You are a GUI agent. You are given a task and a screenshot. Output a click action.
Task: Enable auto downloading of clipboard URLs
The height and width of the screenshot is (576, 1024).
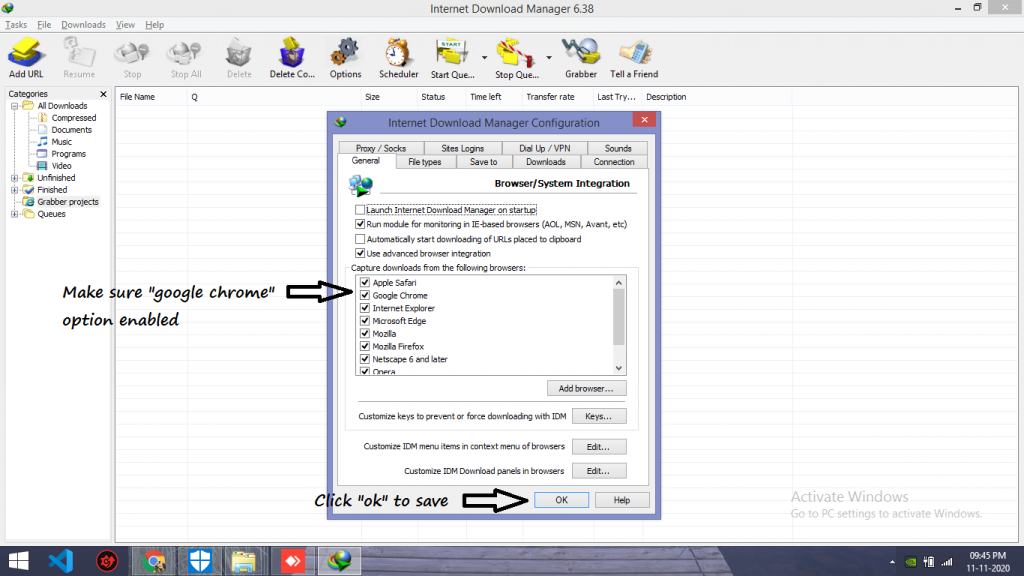(x=360, y=239)
